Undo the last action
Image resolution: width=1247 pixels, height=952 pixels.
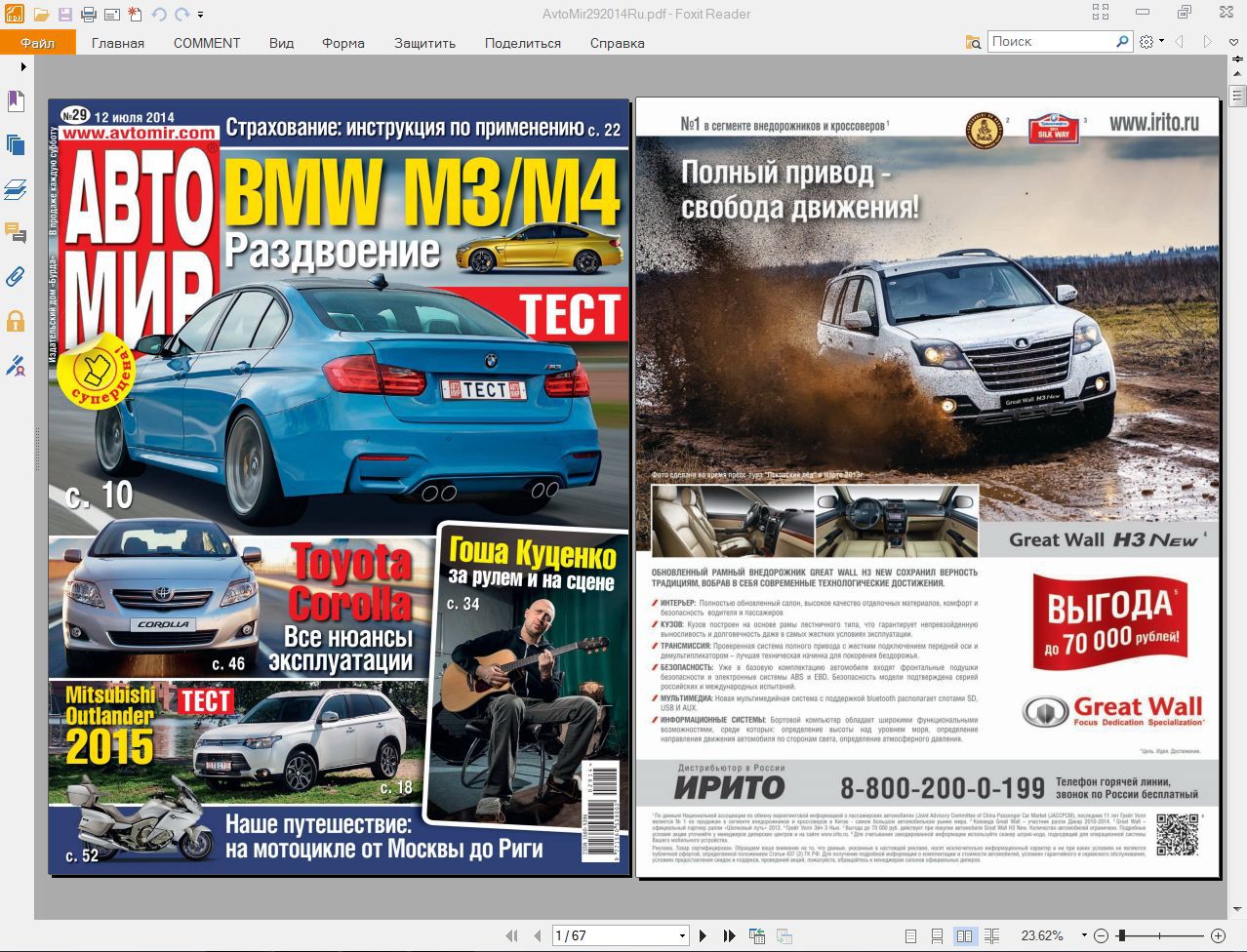point(158,15)
